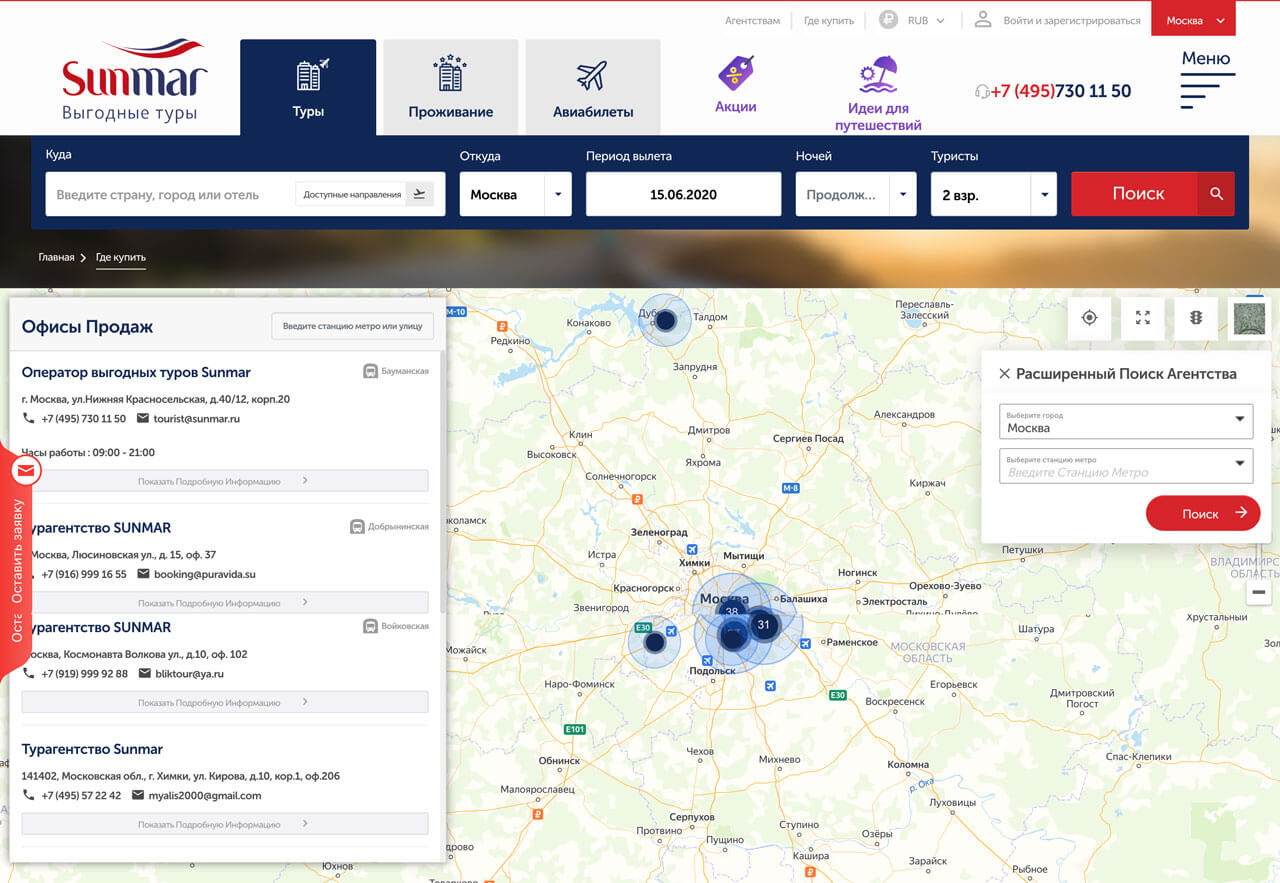1280x883 pixels.
Task: Switch to the Проживание tab
Action: pos(450,87)
